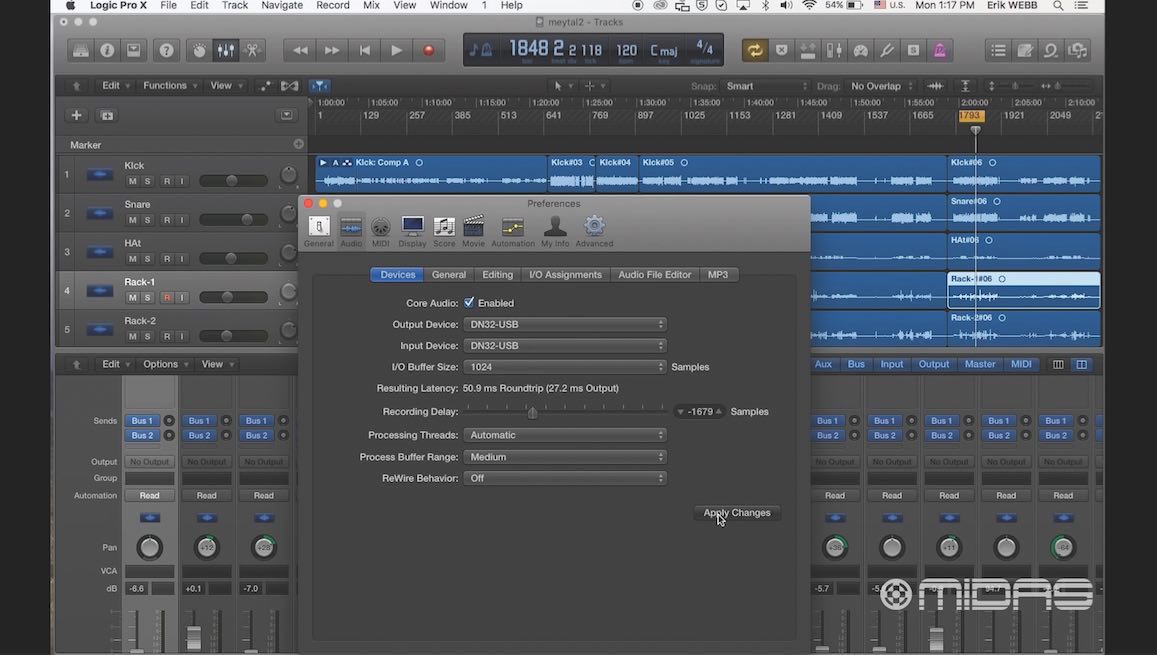Toggle the Smart Controls dial button

(199, 50)
